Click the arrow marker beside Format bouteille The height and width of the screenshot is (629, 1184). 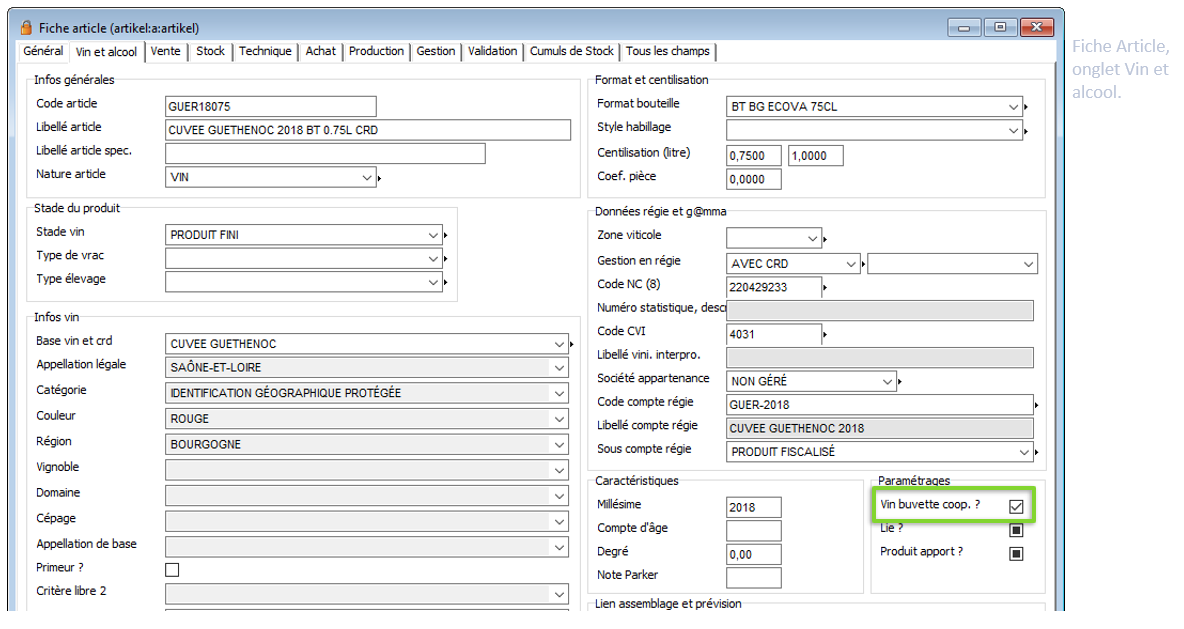pos(1026,107)
